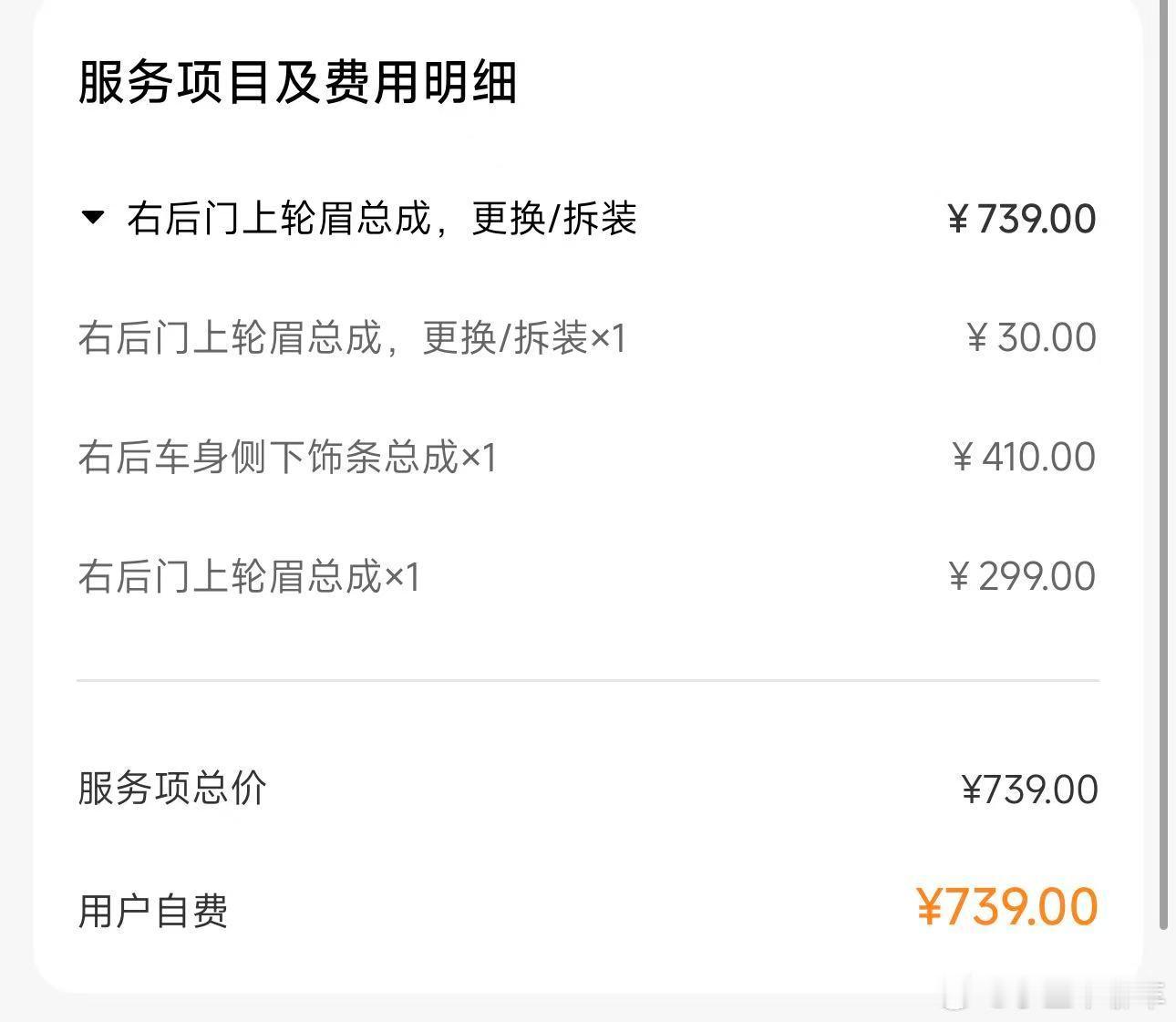This screenshot has width=1176, height=1022.
Task: Click the blurred watermark at bottom right
Action: tap(1057, 996)
